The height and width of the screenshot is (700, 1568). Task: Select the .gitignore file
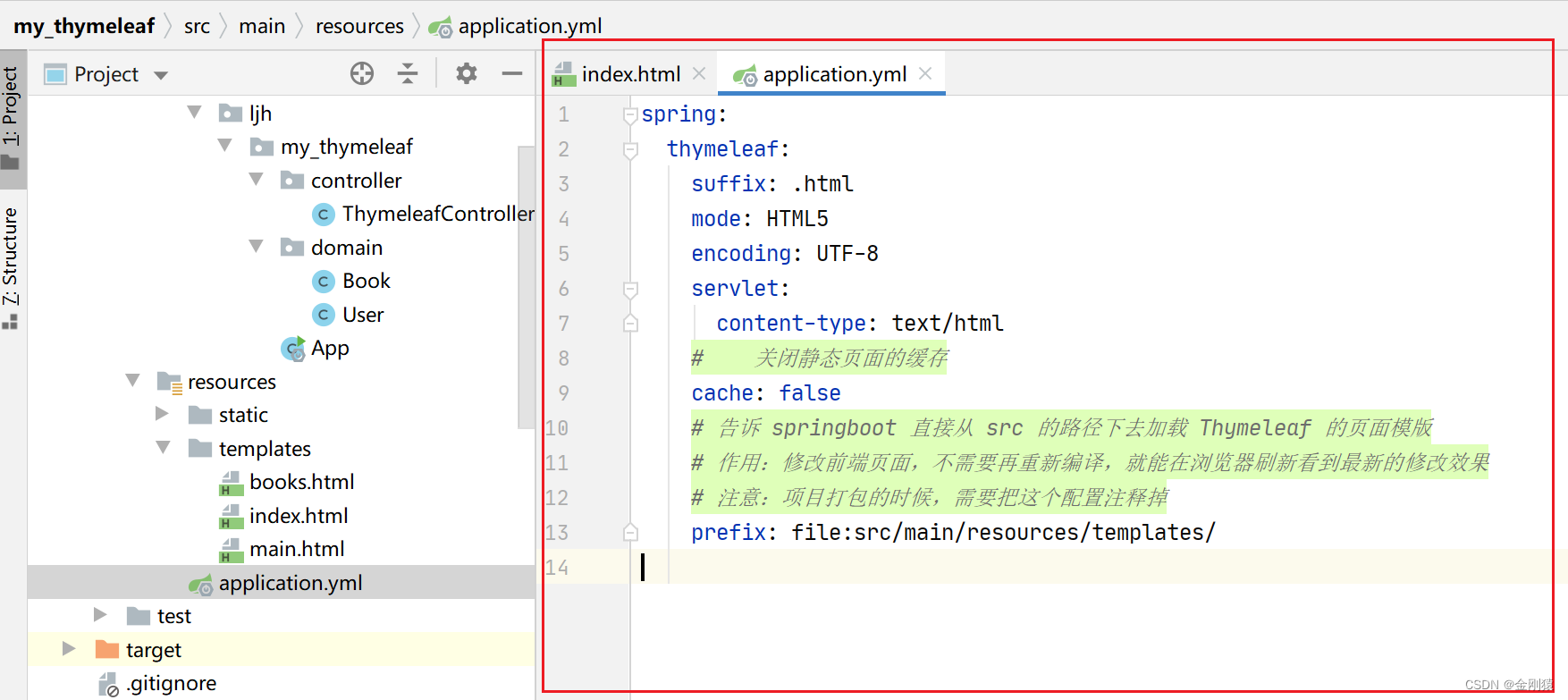(172, 683)
